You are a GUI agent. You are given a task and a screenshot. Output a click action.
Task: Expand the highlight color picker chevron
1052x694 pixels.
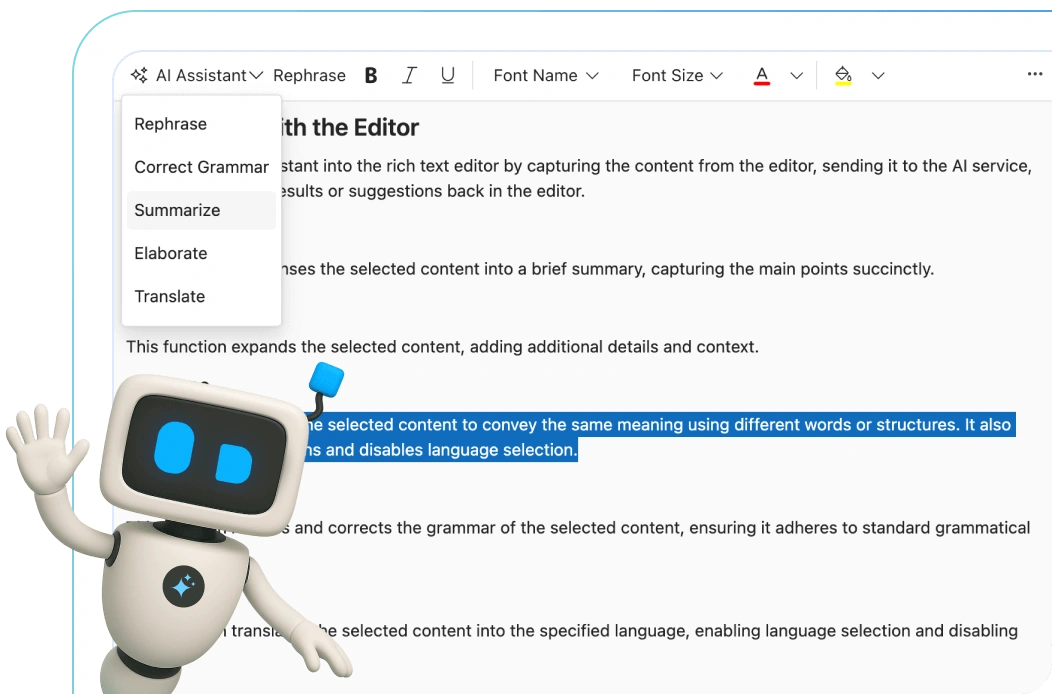878,75
